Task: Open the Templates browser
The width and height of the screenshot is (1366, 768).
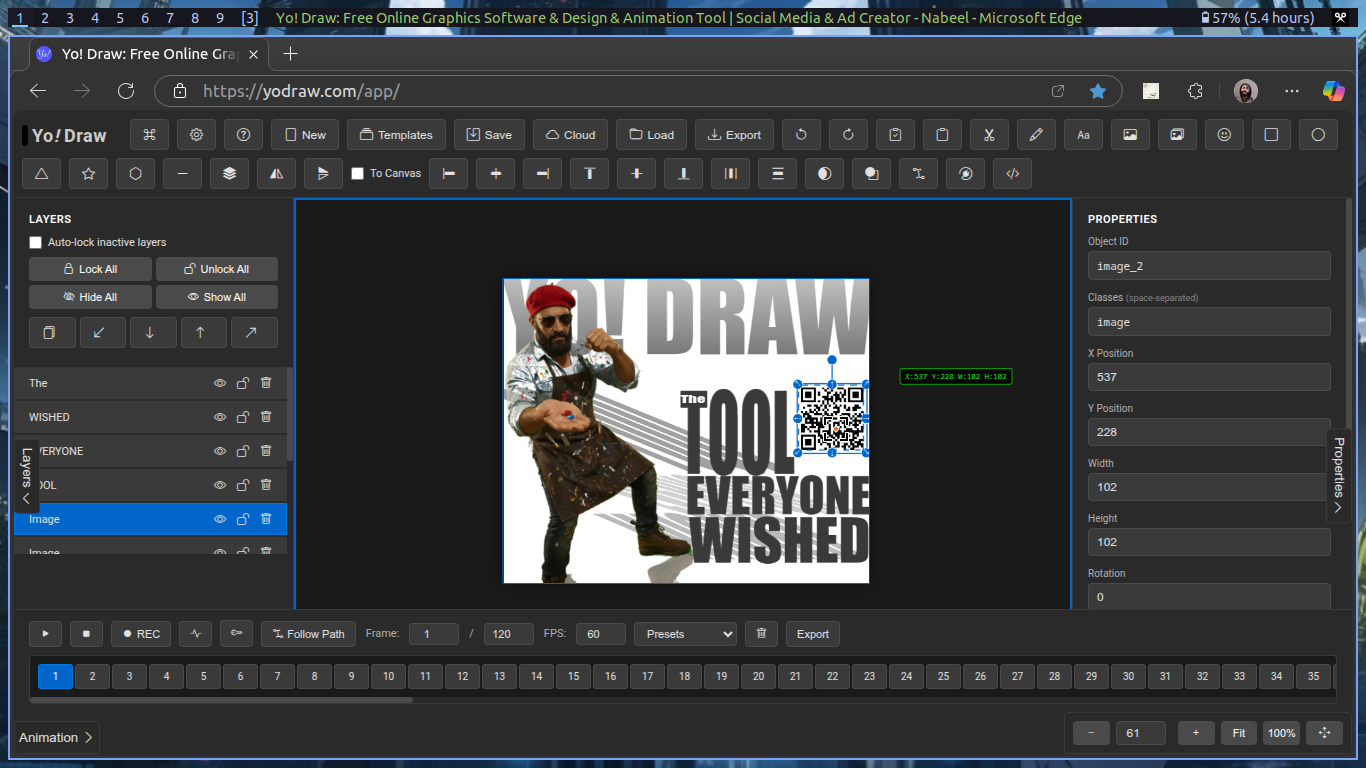Action: coord(396,134)
